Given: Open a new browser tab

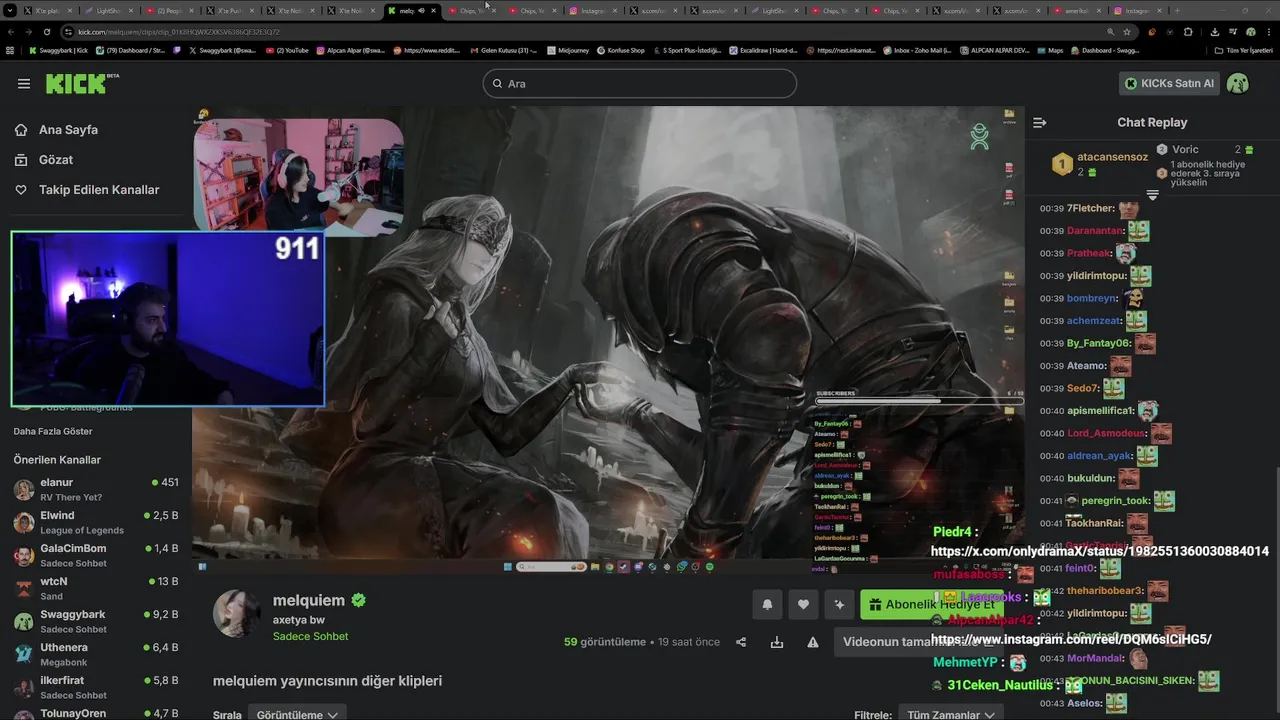Looking at the screenshot, I should point(1177,11).
